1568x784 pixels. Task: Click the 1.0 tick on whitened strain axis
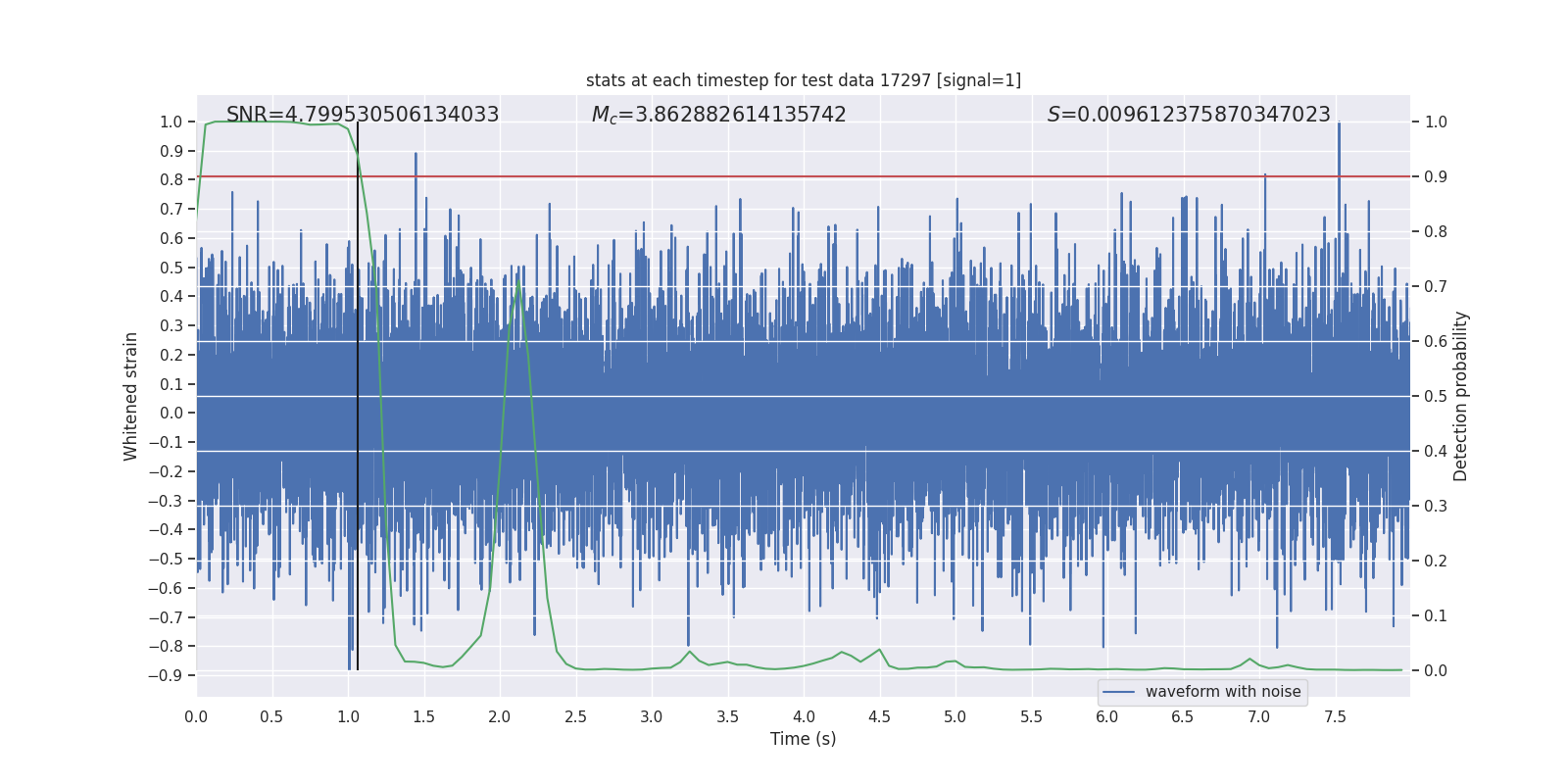[171, 122]
